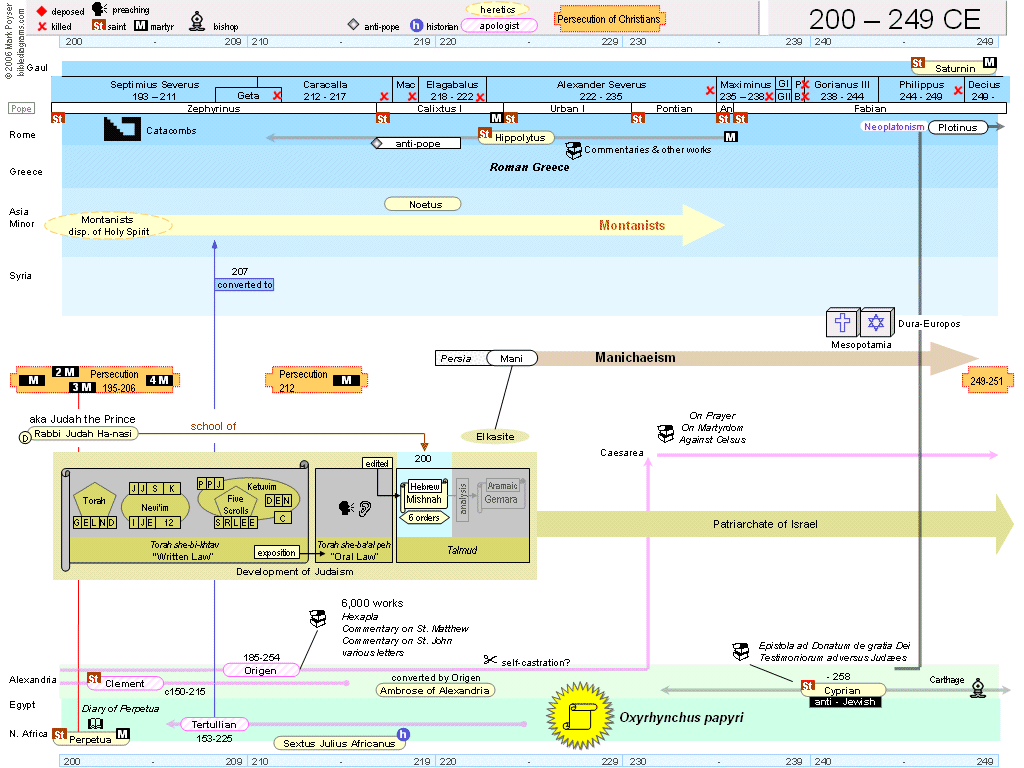Click the scissors icon beside self-castration
The width and height of the screenshot is (1024, 768).
click(x=489, y=660)
